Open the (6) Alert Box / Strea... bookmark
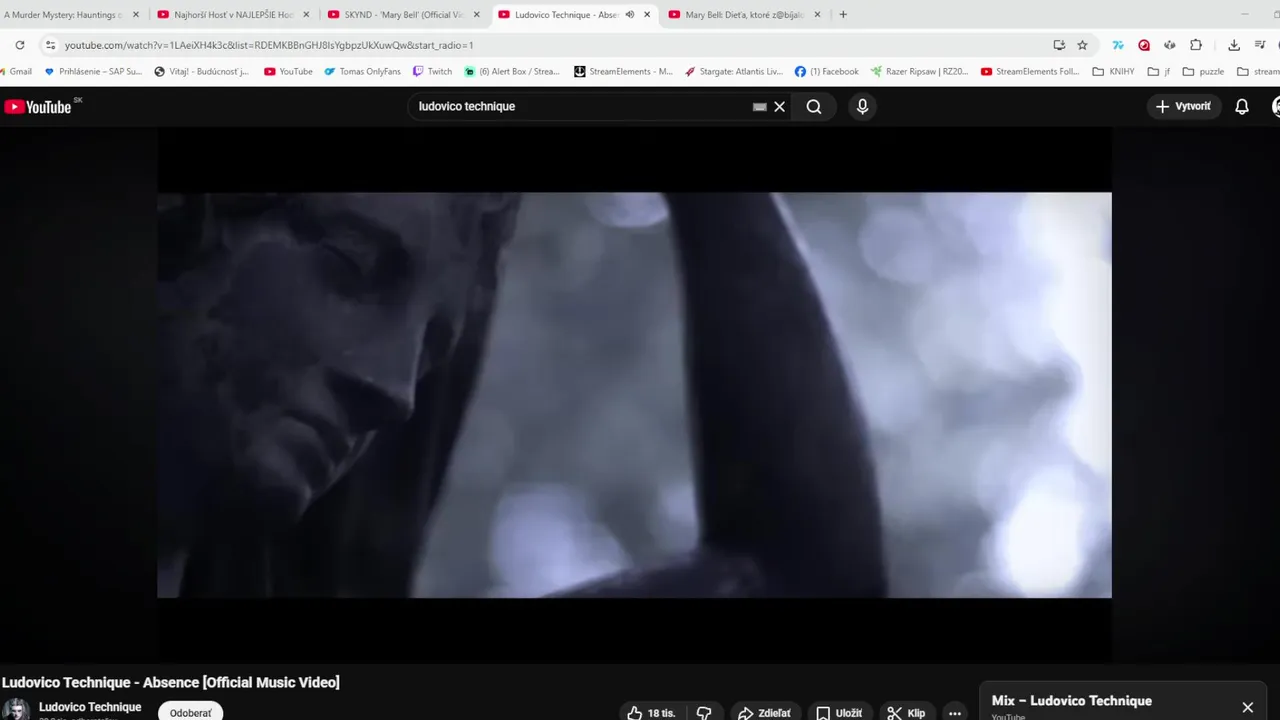This screenshot has height=720, width=1280. point(512,72)
